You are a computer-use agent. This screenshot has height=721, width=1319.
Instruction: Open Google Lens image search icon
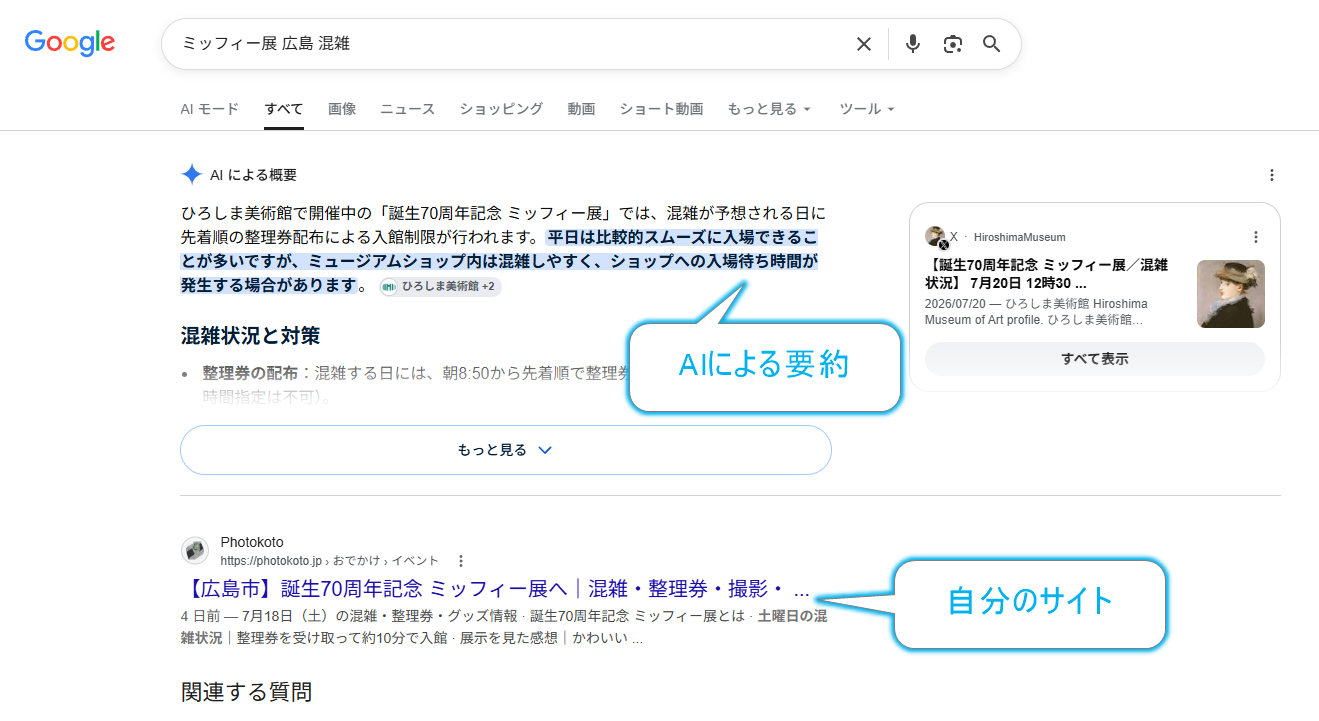point(952,44)
